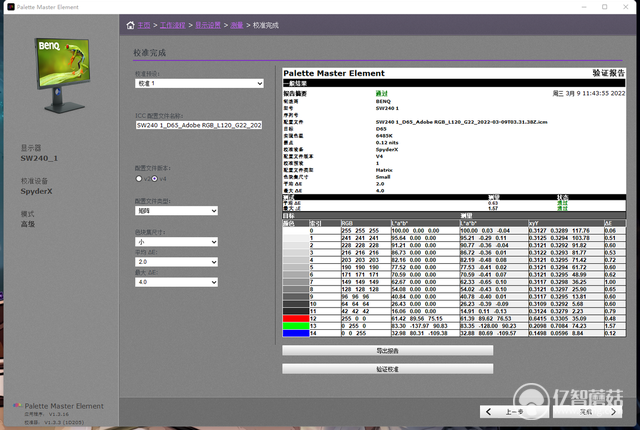Finish with the 完成 button
The width and height of the screenshot is (640, 430).
pyautogui.click(x=587, y=412)
